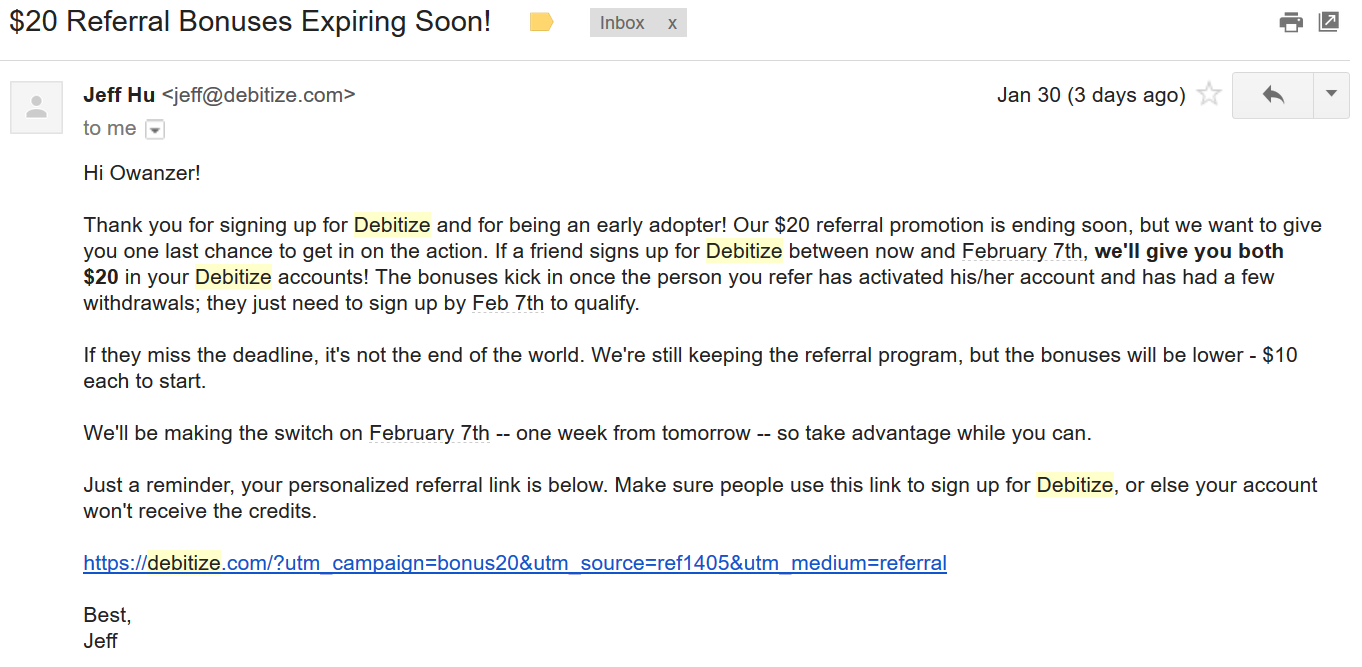1362x667 pixels.
Task: Print this email using the printer icon
Action: tap(1291, 22)
